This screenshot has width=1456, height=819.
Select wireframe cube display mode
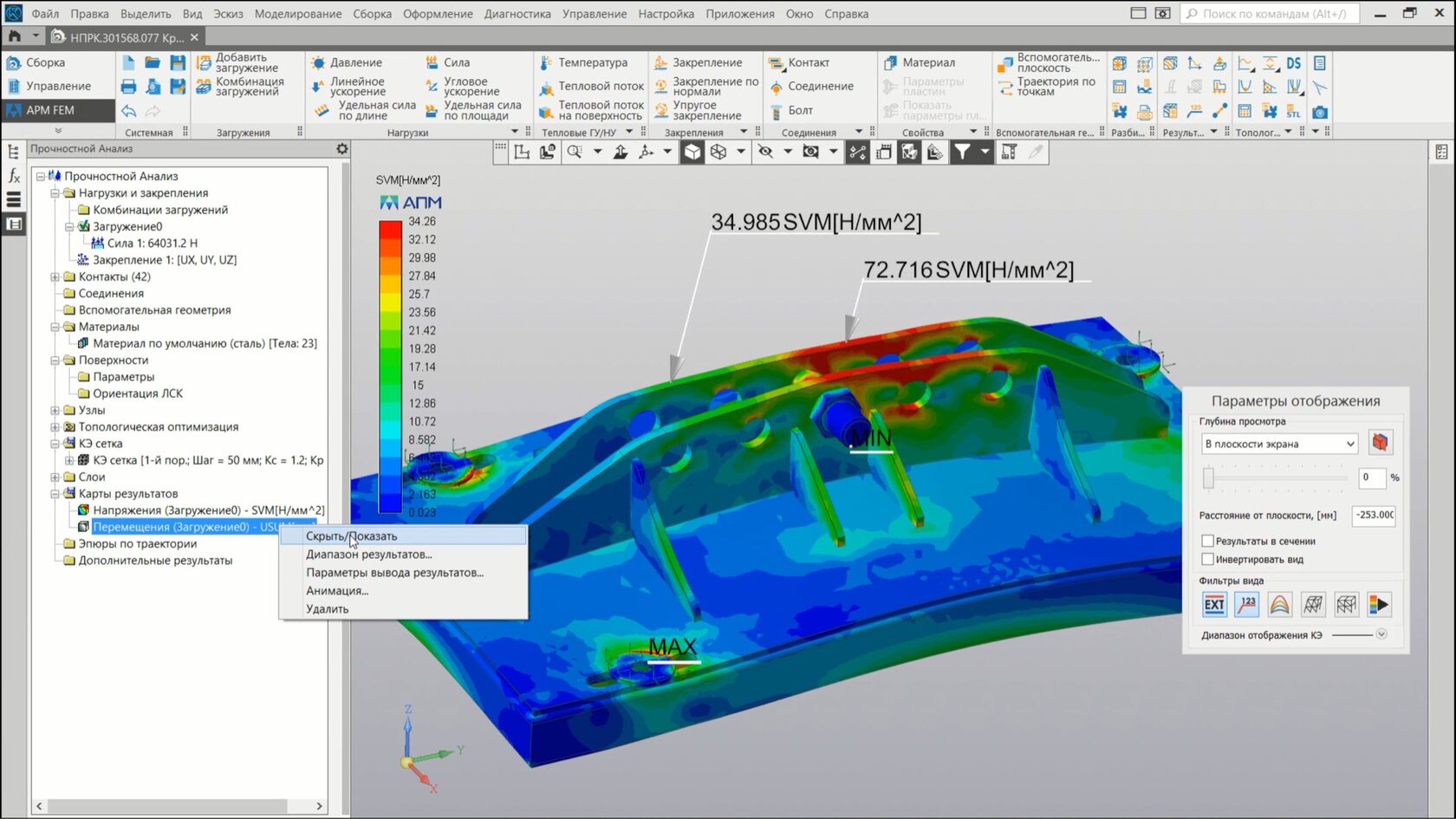[x=718, y=152]
